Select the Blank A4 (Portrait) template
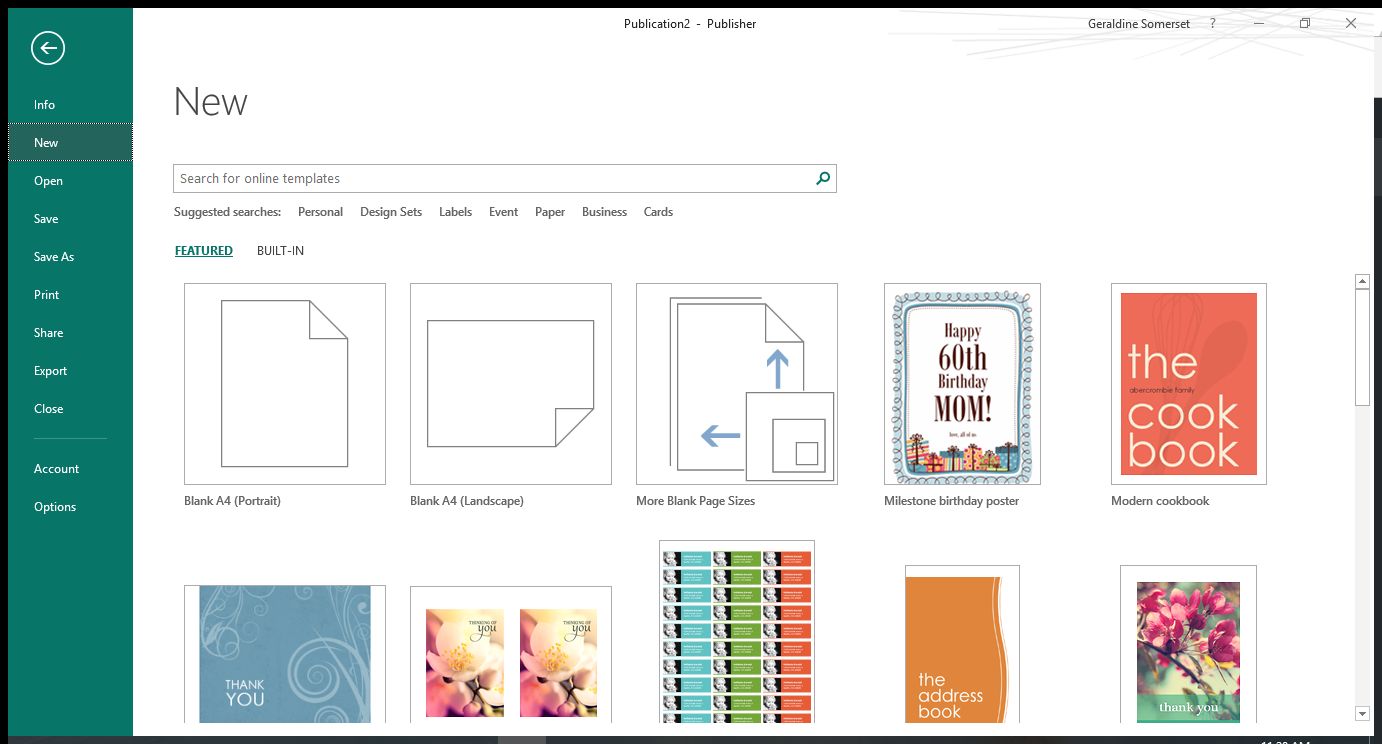The height and width of the screenshot is (744, 1382). click(285, 384)
